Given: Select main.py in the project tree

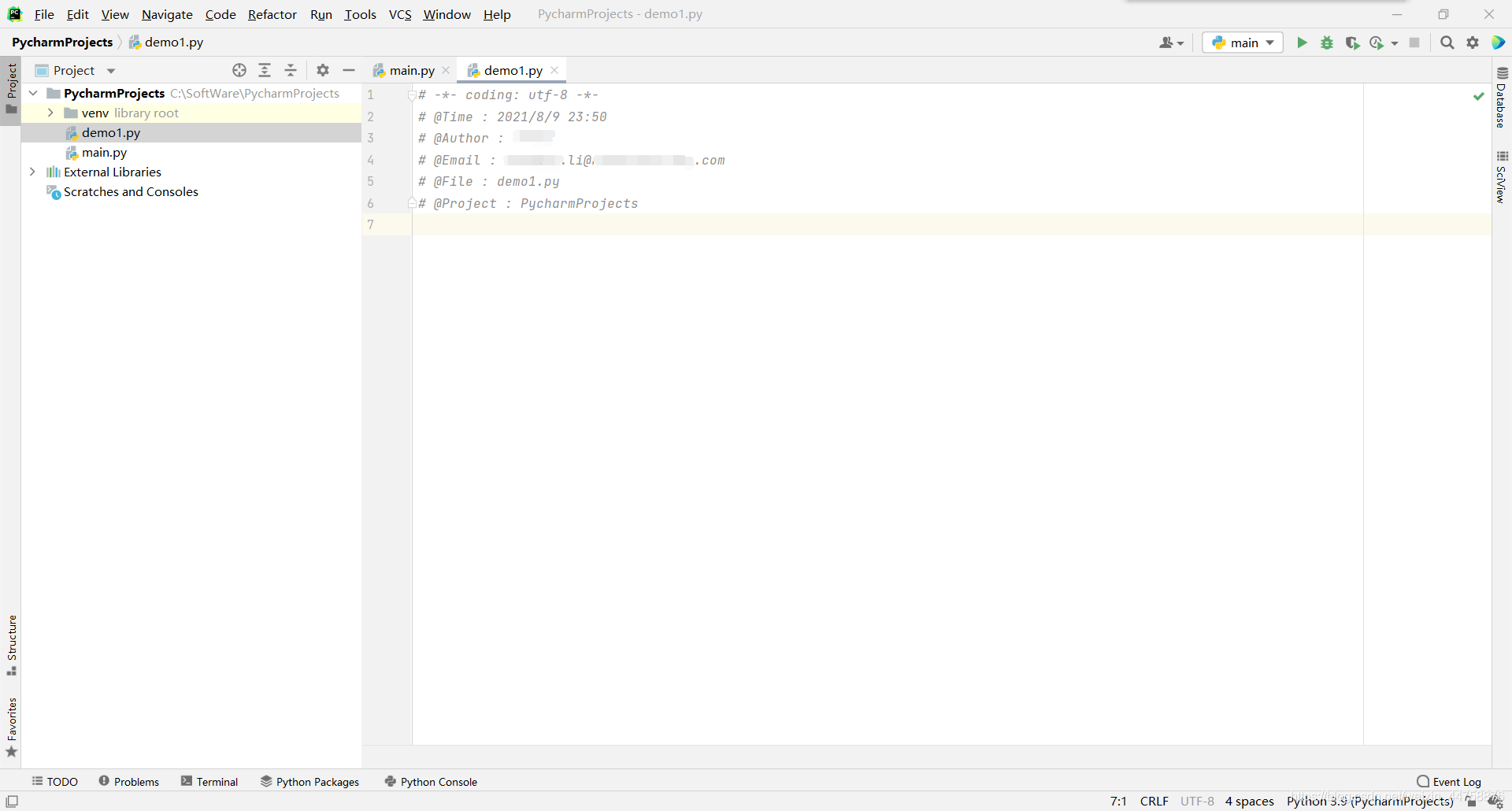Looking at the screenshot, I should pos(104,152).
